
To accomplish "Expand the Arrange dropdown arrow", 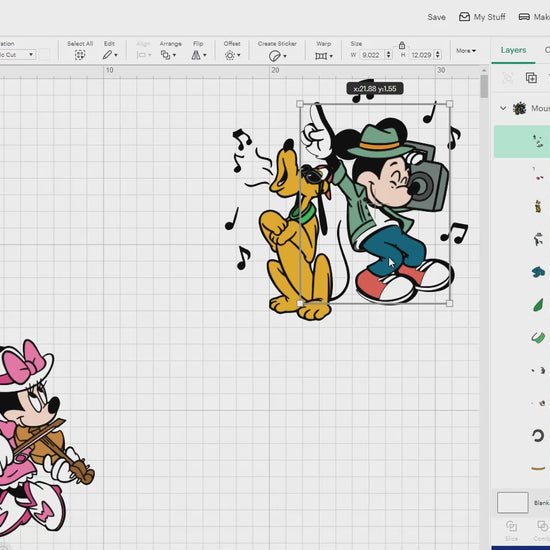I will point(174,55).
